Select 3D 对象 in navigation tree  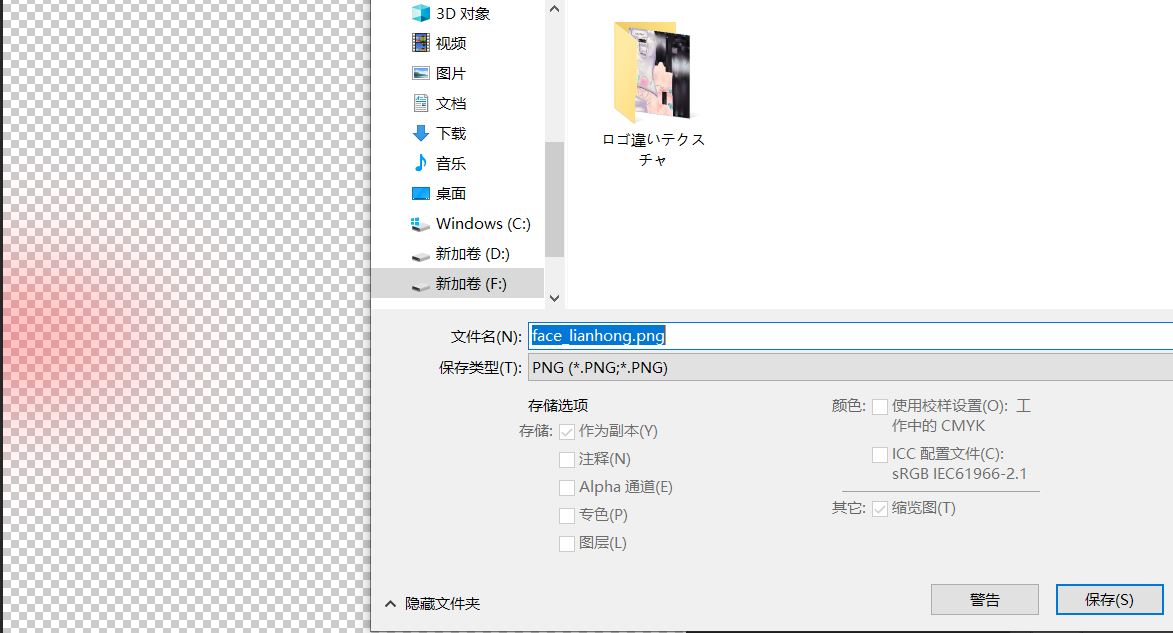463,13
